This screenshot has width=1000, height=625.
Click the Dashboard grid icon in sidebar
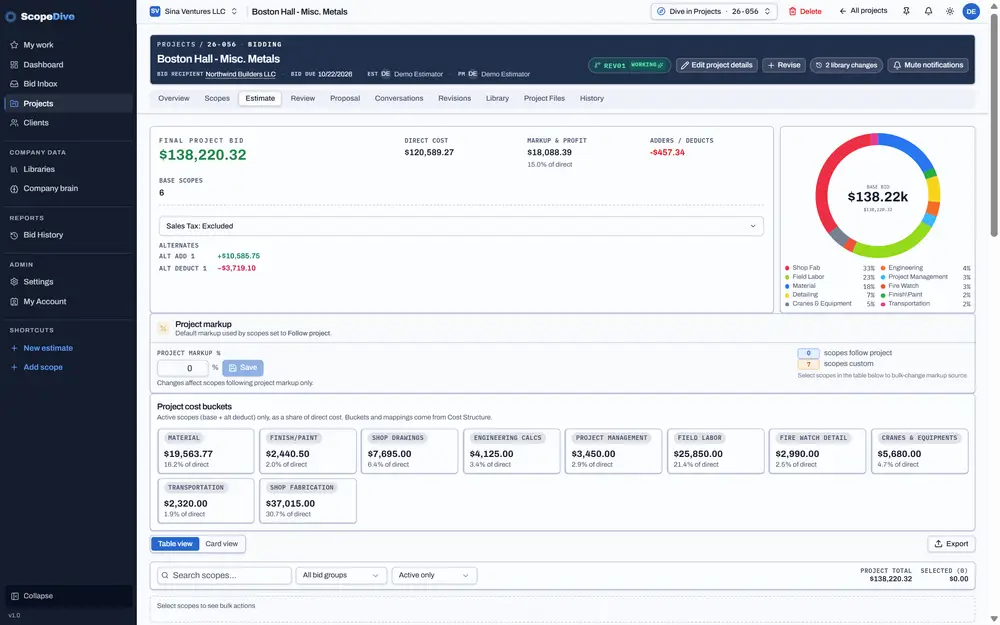[x=14, y=64]
